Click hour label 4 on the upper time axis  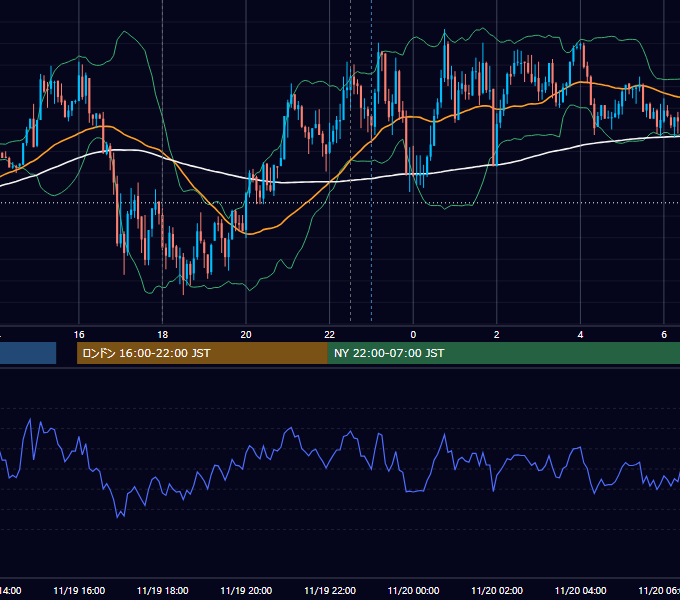pyautogui.click(x=580, y=335)
